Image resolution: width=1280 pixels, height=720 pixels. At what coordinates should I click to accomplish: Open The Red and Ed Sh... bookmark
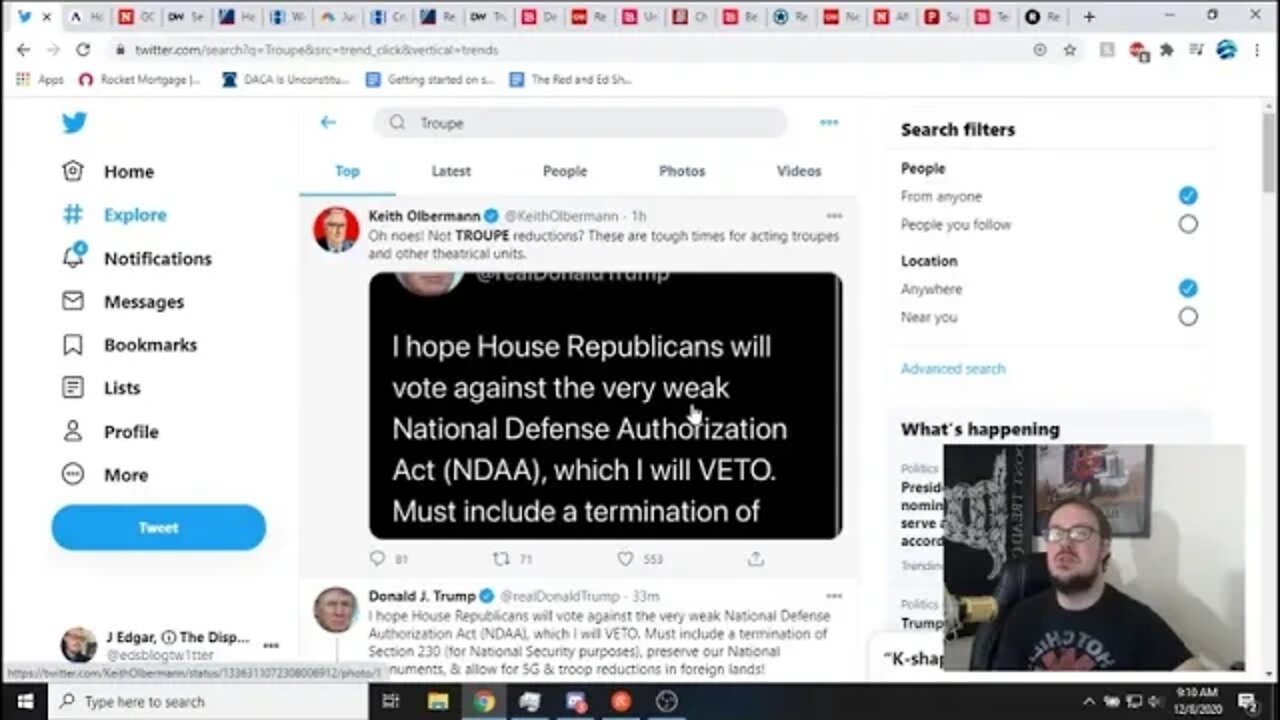pos(571,79)
